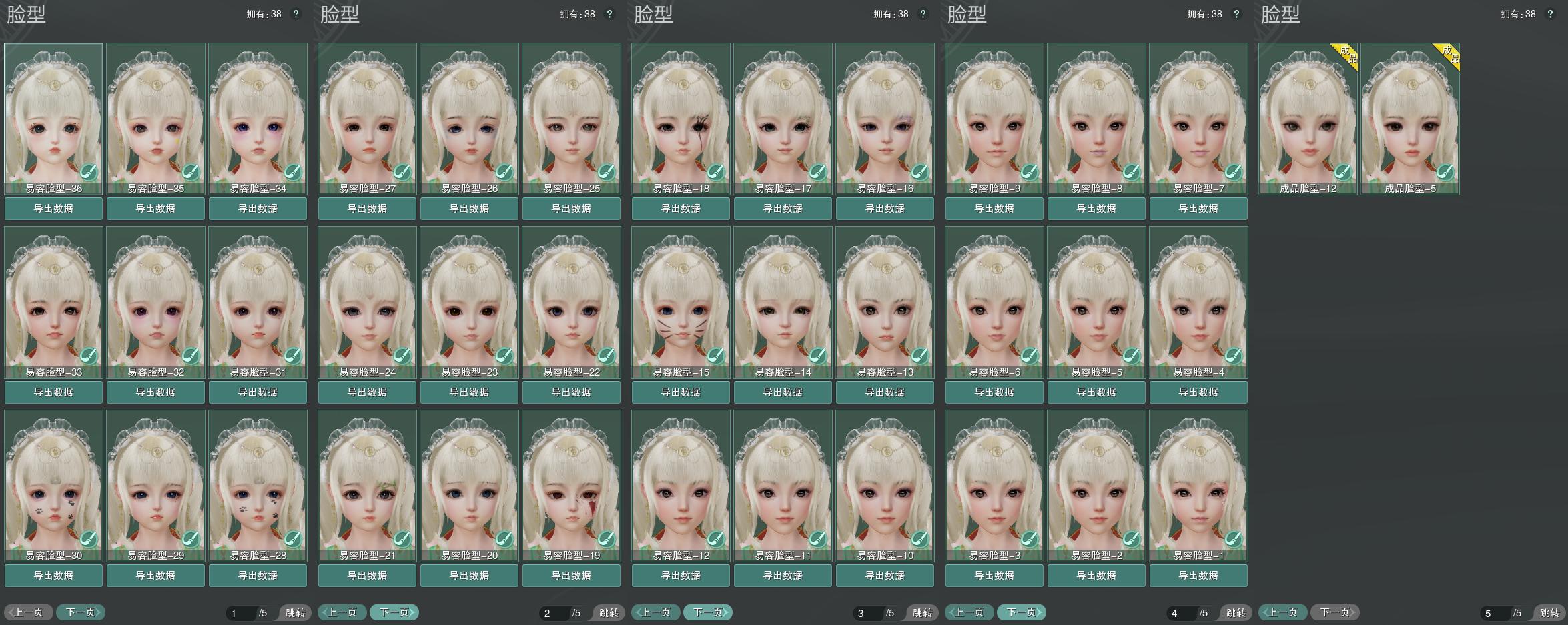Open help question mark in page 1 panel
The width and height of the screenshot is (1568, 625).
(x=296, y=14)
